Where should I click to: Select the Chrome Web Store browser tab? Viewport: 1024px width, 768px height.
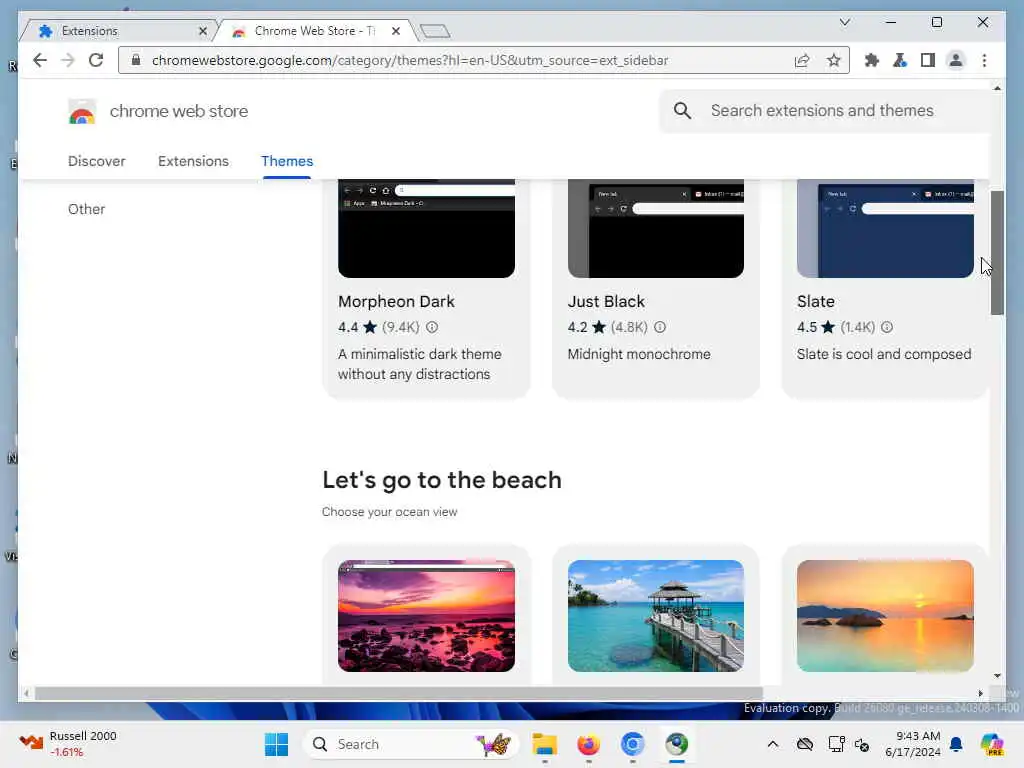click(313, 31)
